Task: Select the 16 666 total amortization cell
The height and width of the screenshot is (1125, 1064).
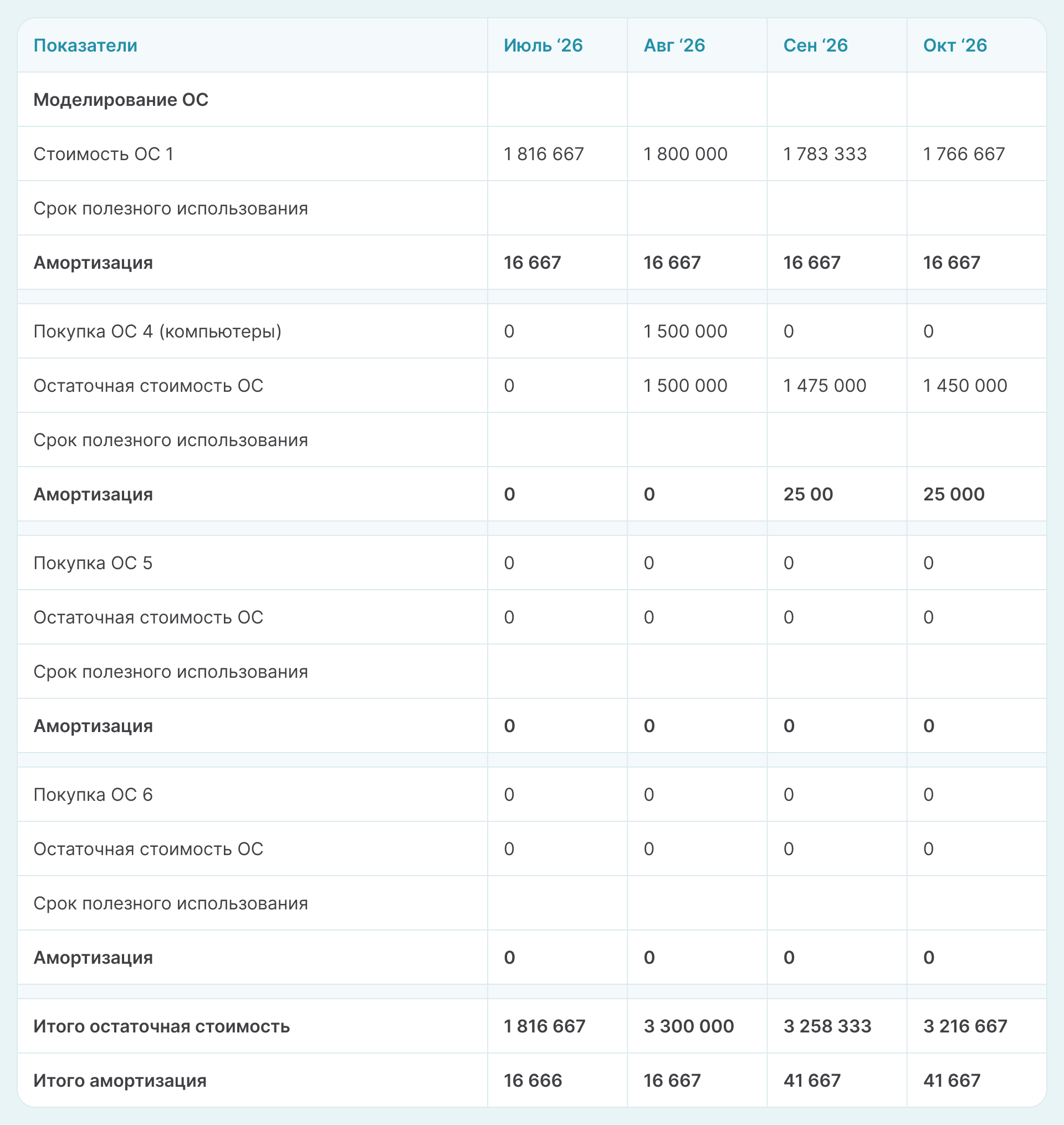Action: click(x=533, y=1081)
